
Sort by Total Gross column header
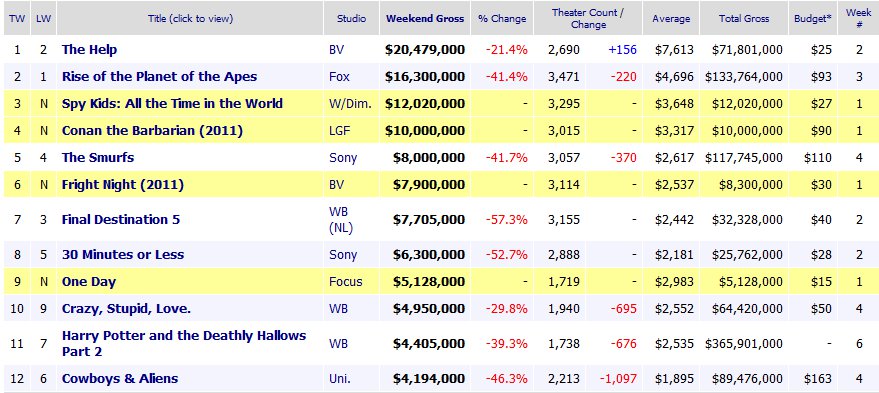click(x=744, y=19)
